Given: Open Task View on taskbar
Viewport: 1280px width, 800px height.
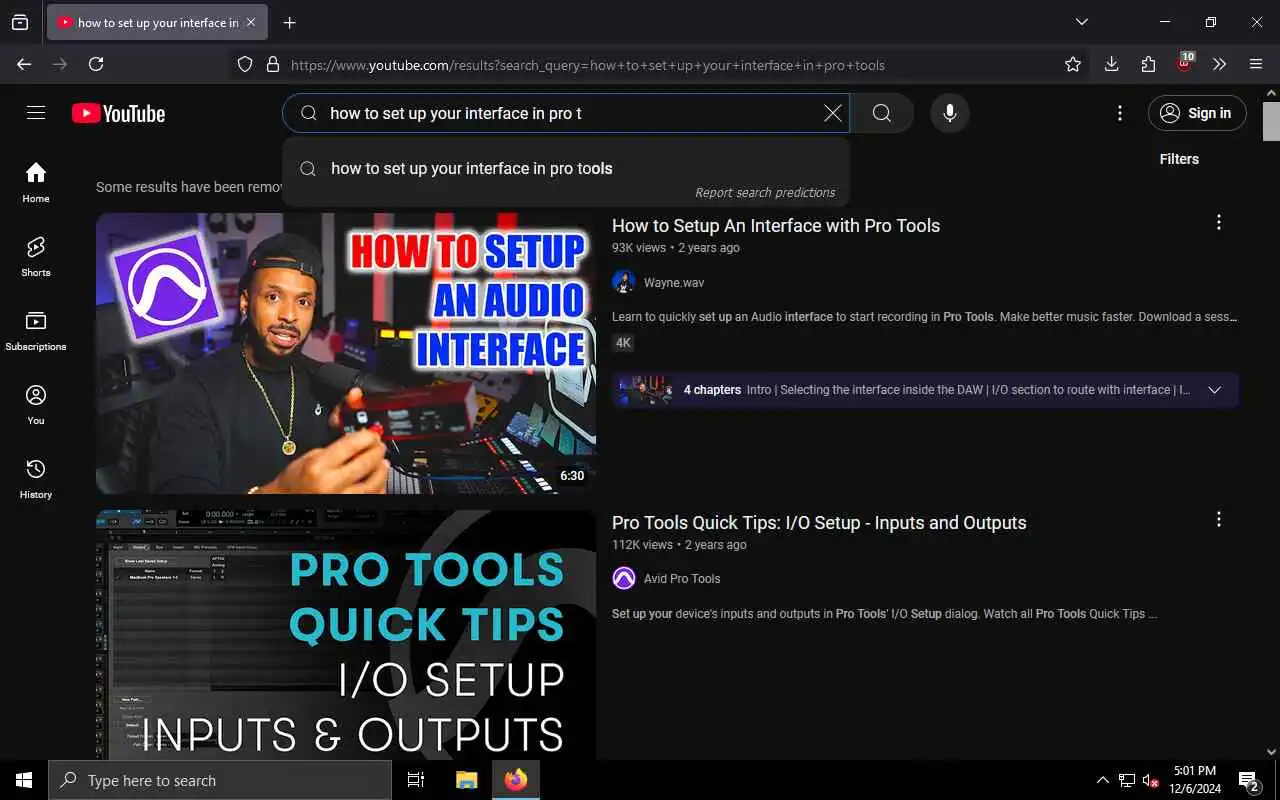Looking at the screenshot, I should pos(416,780).
